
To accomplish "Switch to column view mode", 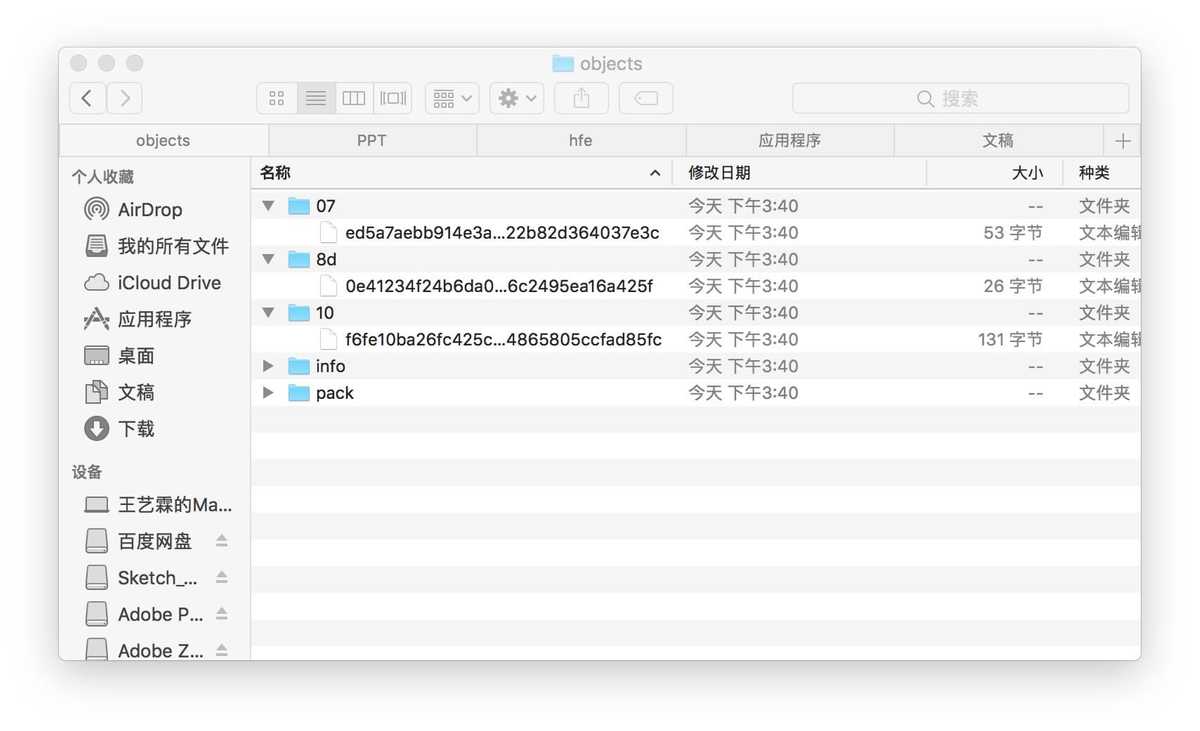I will point(354,98).
